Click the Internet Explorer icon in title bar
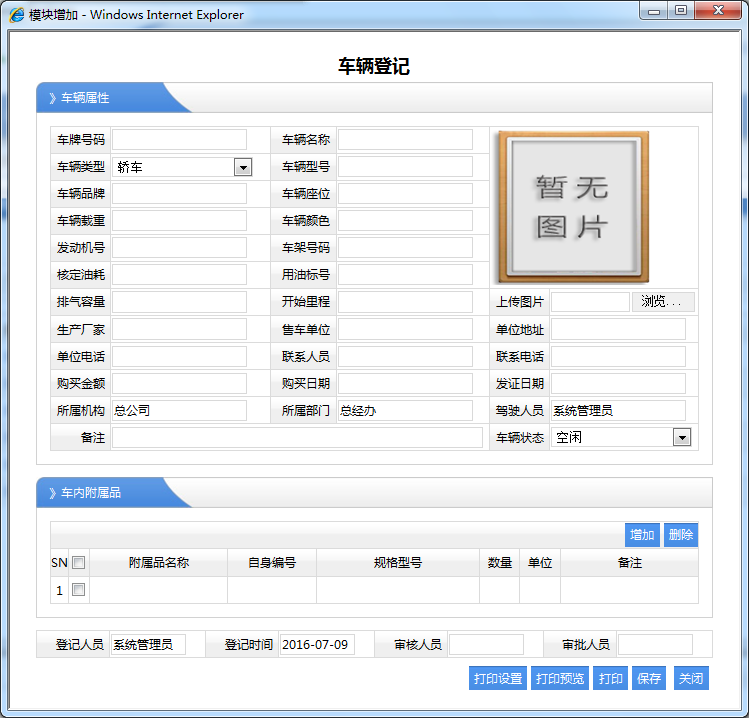Image resolution: width=749 pixels, height=718 pixels. [17, 15]
